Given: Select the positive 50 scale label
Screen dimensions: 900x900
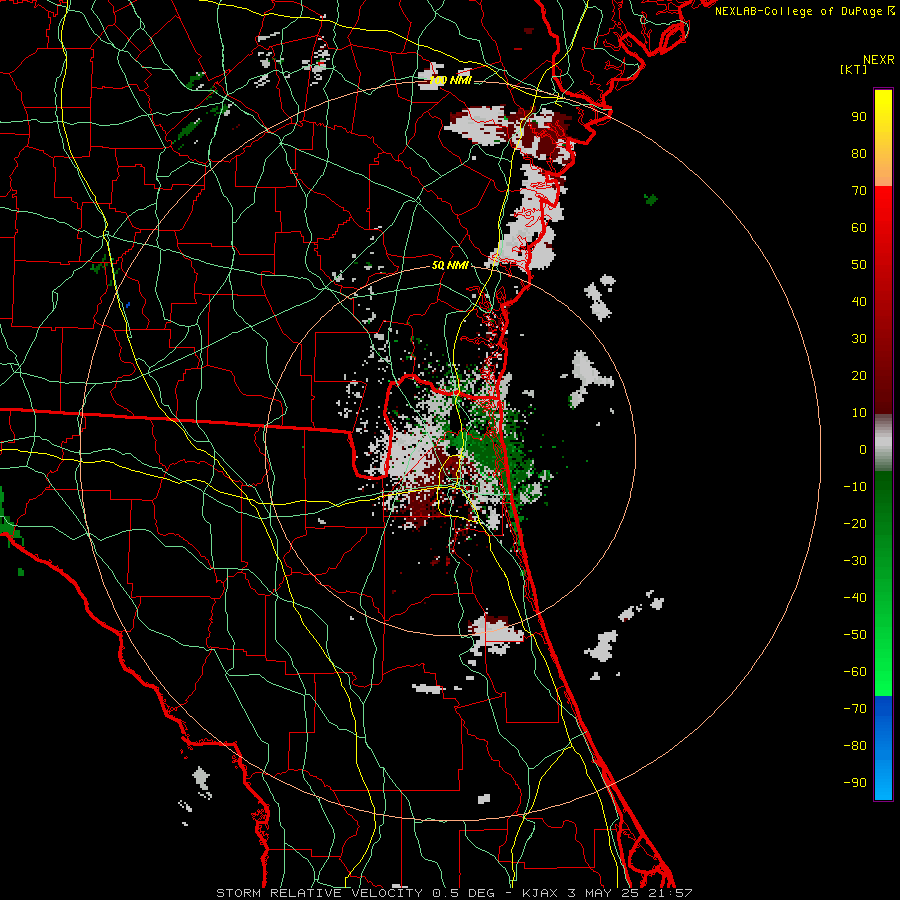Looking at the screenshot, I should point(859,265).
